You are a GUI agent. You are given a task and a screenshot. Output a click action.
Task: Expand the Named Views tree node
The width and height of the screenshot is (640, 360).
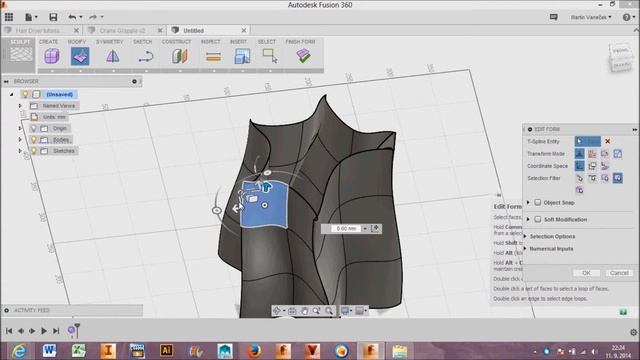point(20,106)
